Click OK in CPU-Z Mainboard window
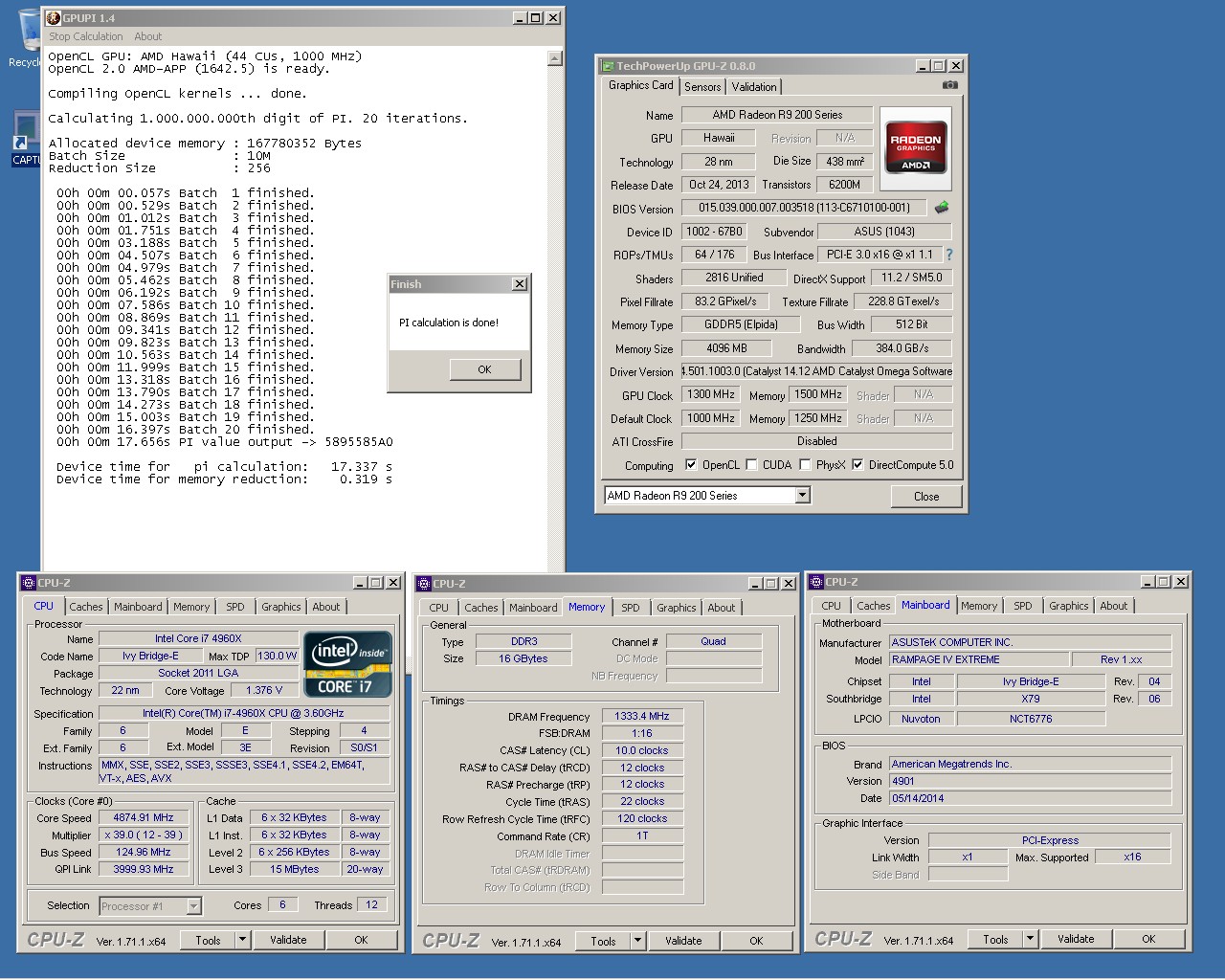 (x=1148, y=939)
